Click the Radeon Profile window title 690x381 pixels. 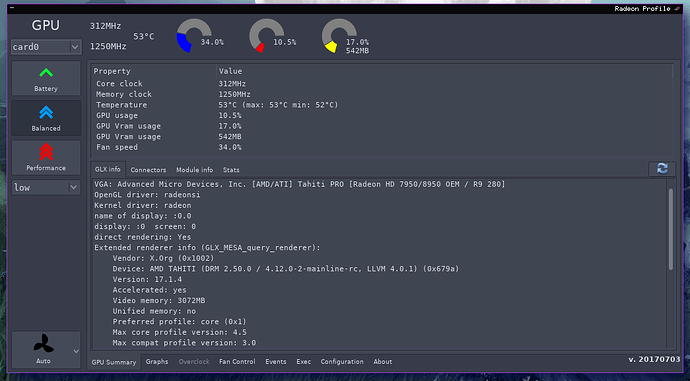[x=642, y=9]
